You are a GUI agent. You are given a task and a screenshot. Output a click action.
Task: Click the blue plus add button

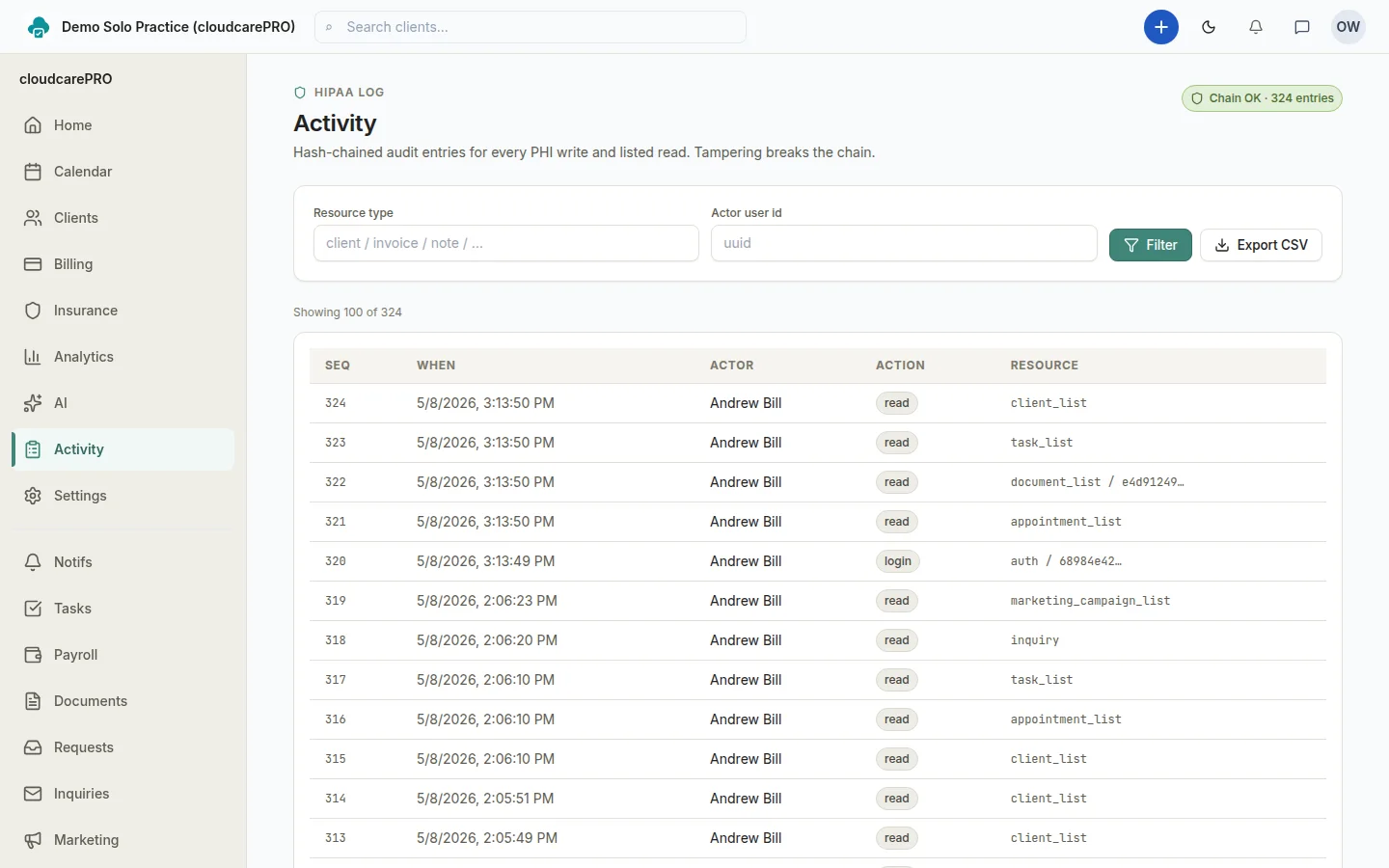pyautogui.click(x=1161, y=27)
